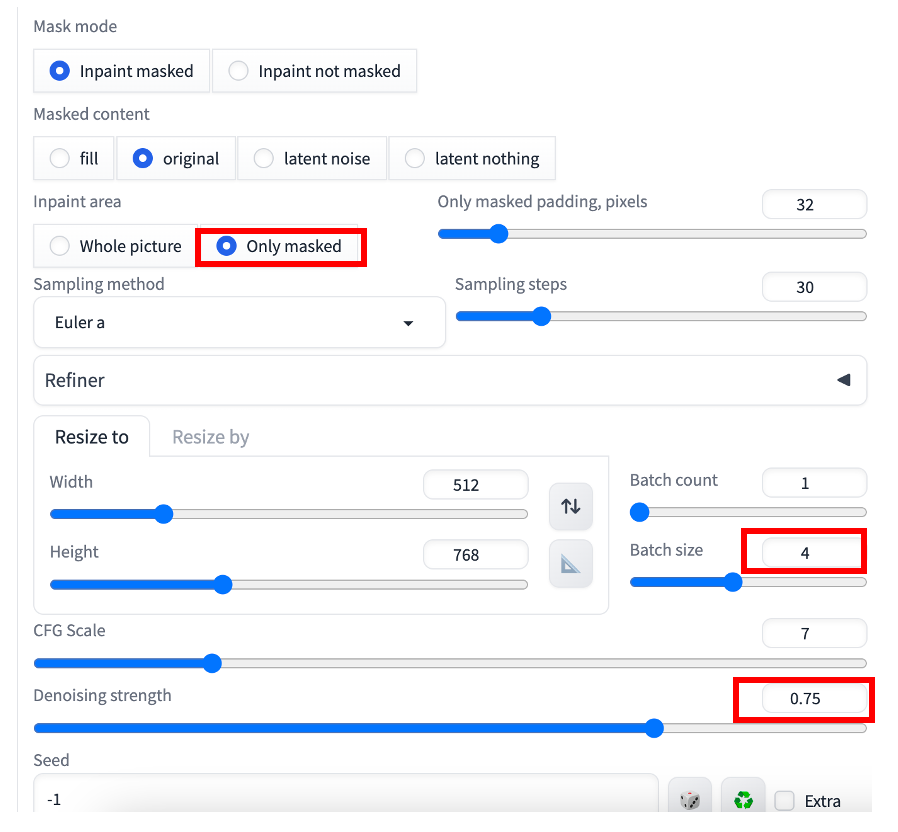Switch to the Resize to tab
Image resolution: width=898 pixels, height=832 pixels.
[x=92, y=437]
